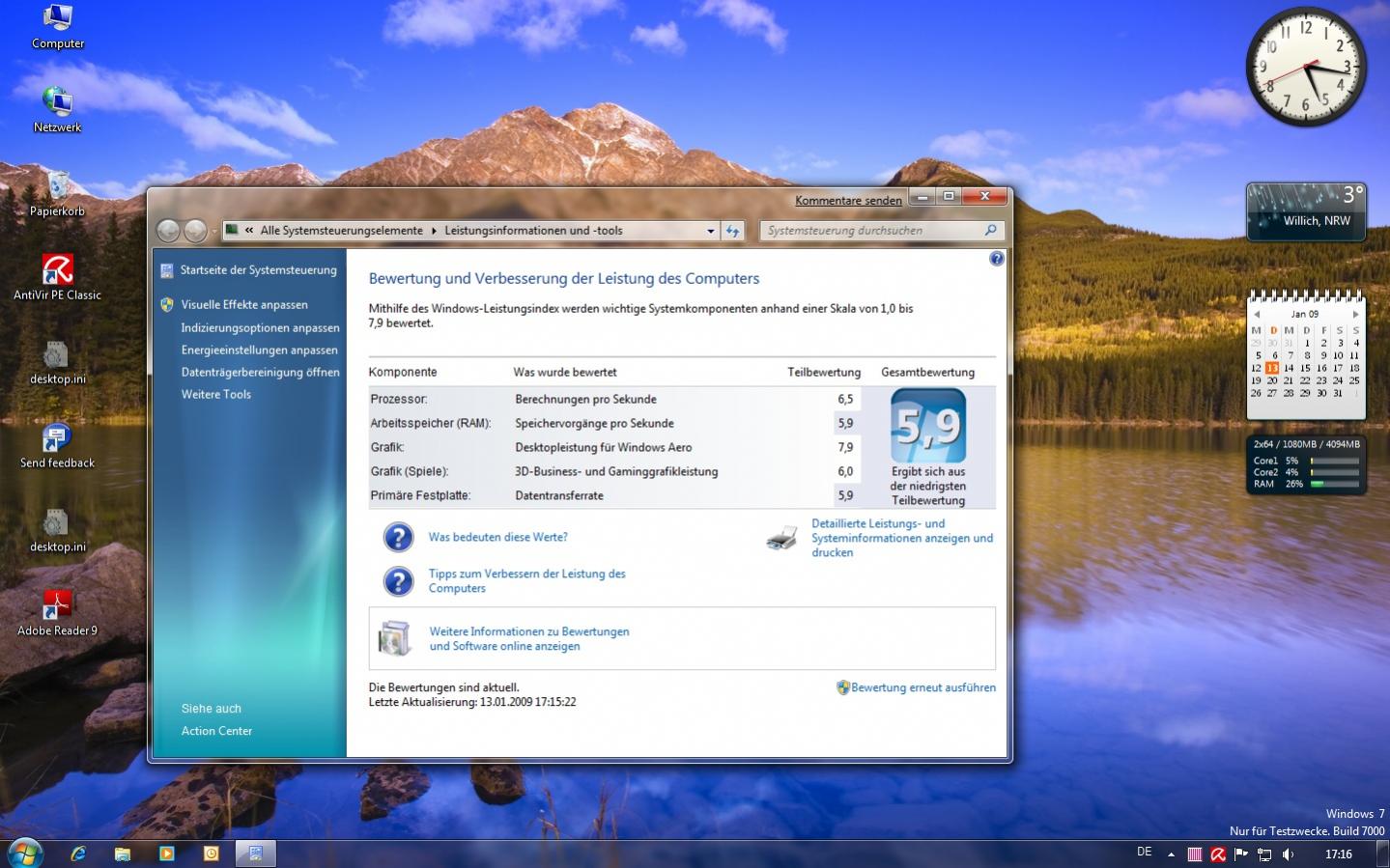Click the AntiVir tray icon
Viewport: 1390px width, 868px height.
click(x=1218, y=854)
